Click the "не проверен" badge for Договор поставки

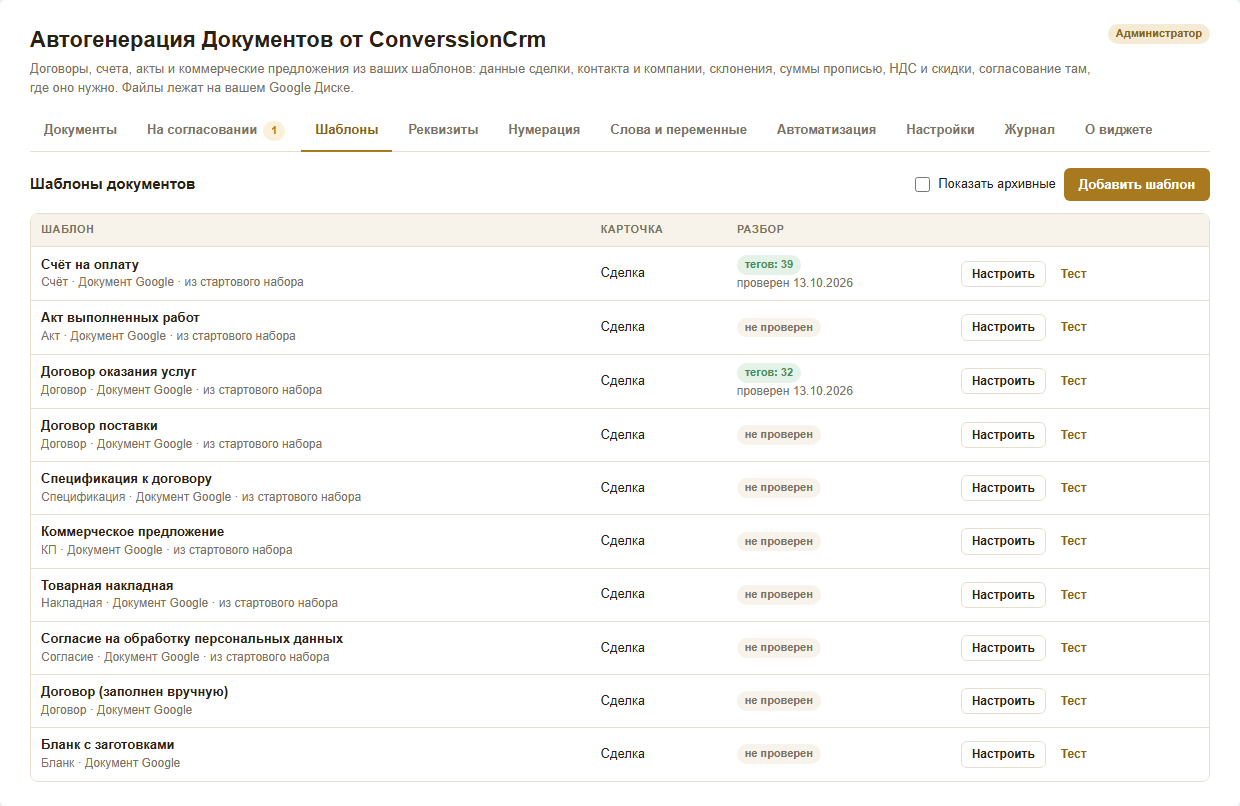779,435
